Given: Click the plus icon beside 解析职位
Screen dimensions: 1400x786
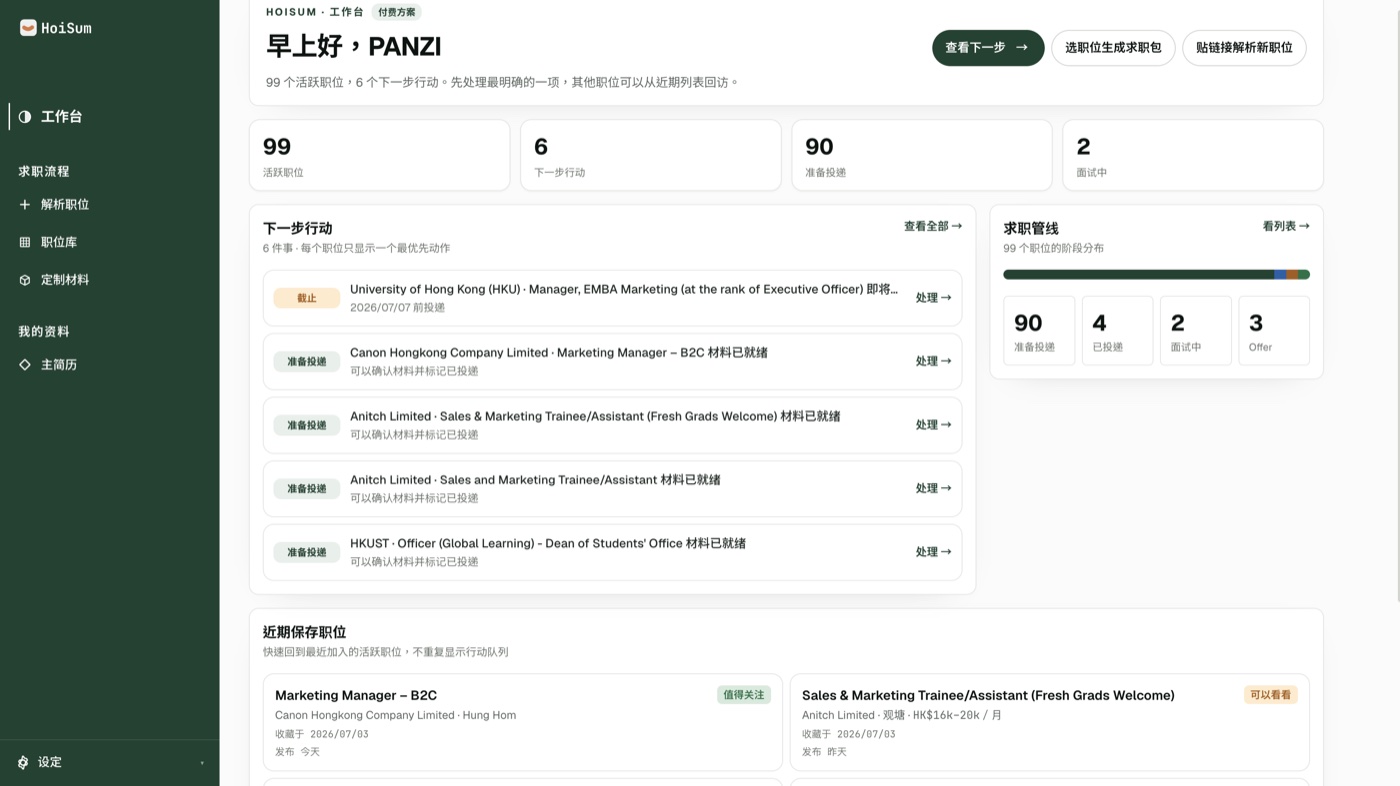Looking at the screenshot, I should 25,204.
